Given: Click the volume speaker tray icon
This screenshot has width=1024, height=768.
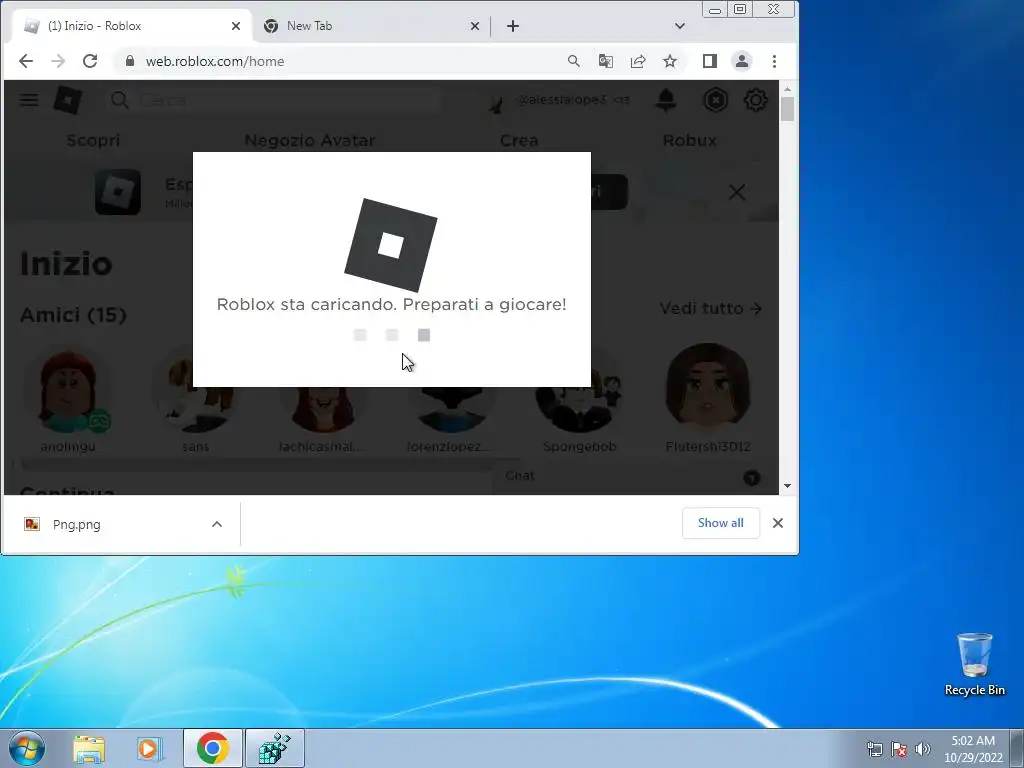Looking at the screenshot, I should click(x=923, y=749).
